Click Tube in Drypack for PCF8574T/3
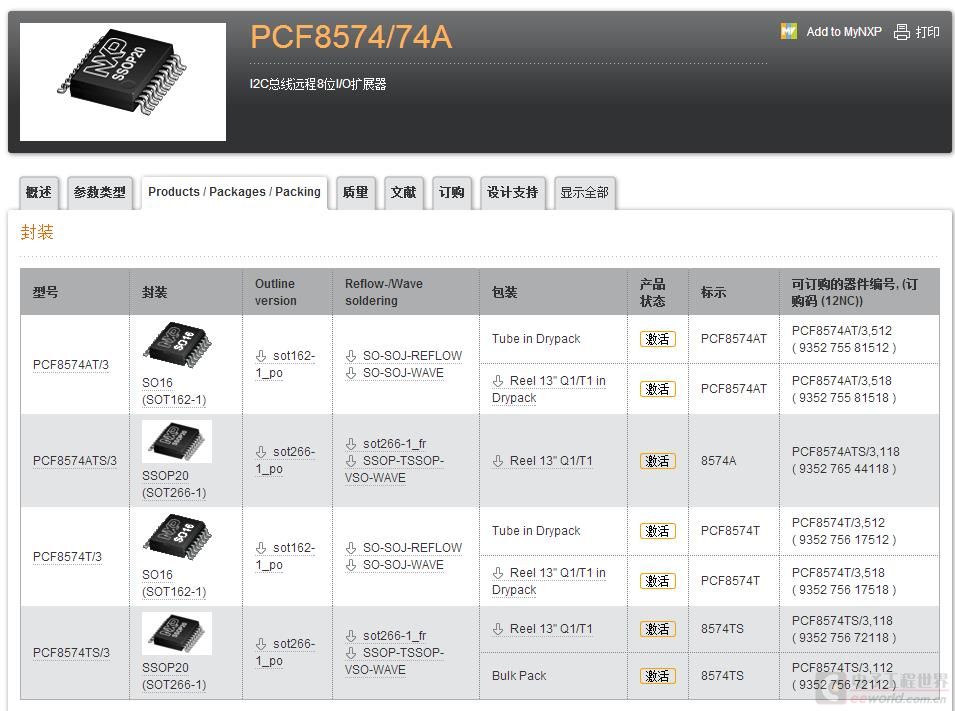Image resolution: width=955 pixels, height=711 pixels. click(536, 531)
